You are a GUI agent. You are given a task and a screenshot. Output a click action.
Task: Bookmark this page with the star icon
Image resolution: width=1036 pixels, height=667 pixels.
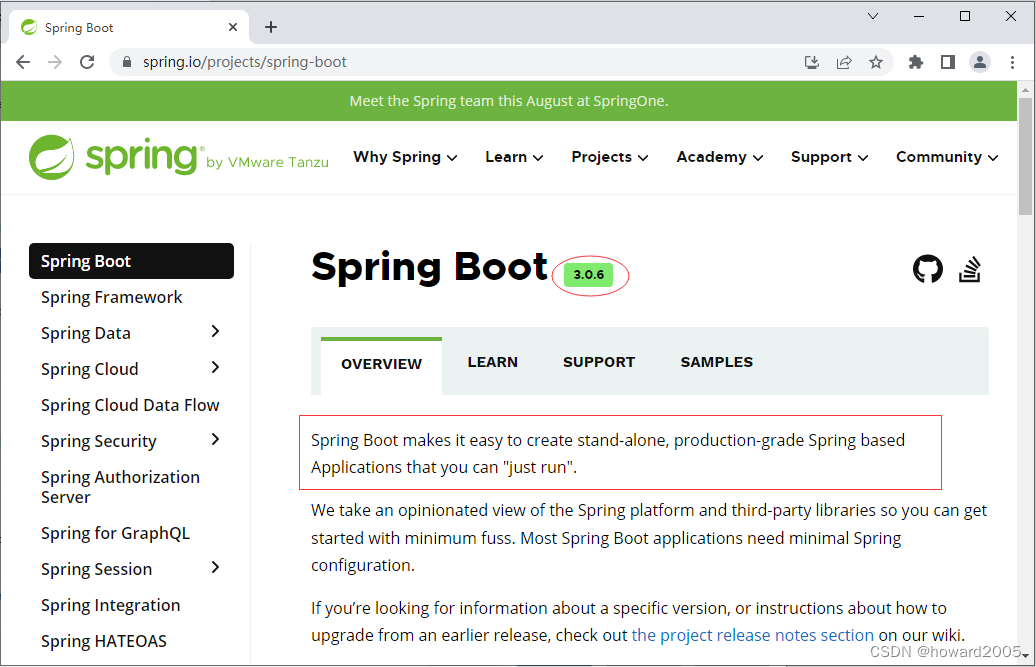tap(876, 62)
